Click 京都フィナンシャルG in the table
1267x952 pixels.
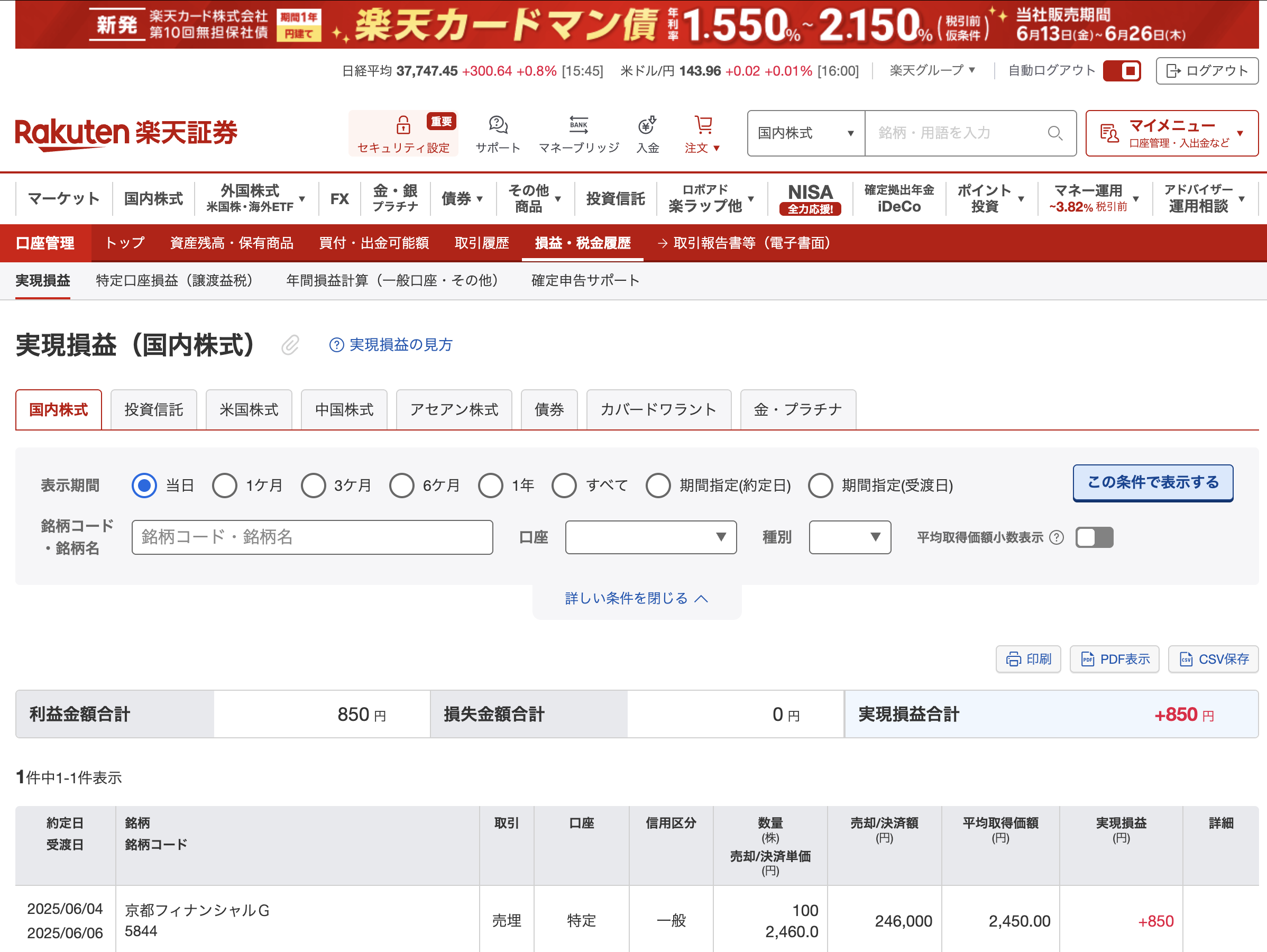point(197,910)
